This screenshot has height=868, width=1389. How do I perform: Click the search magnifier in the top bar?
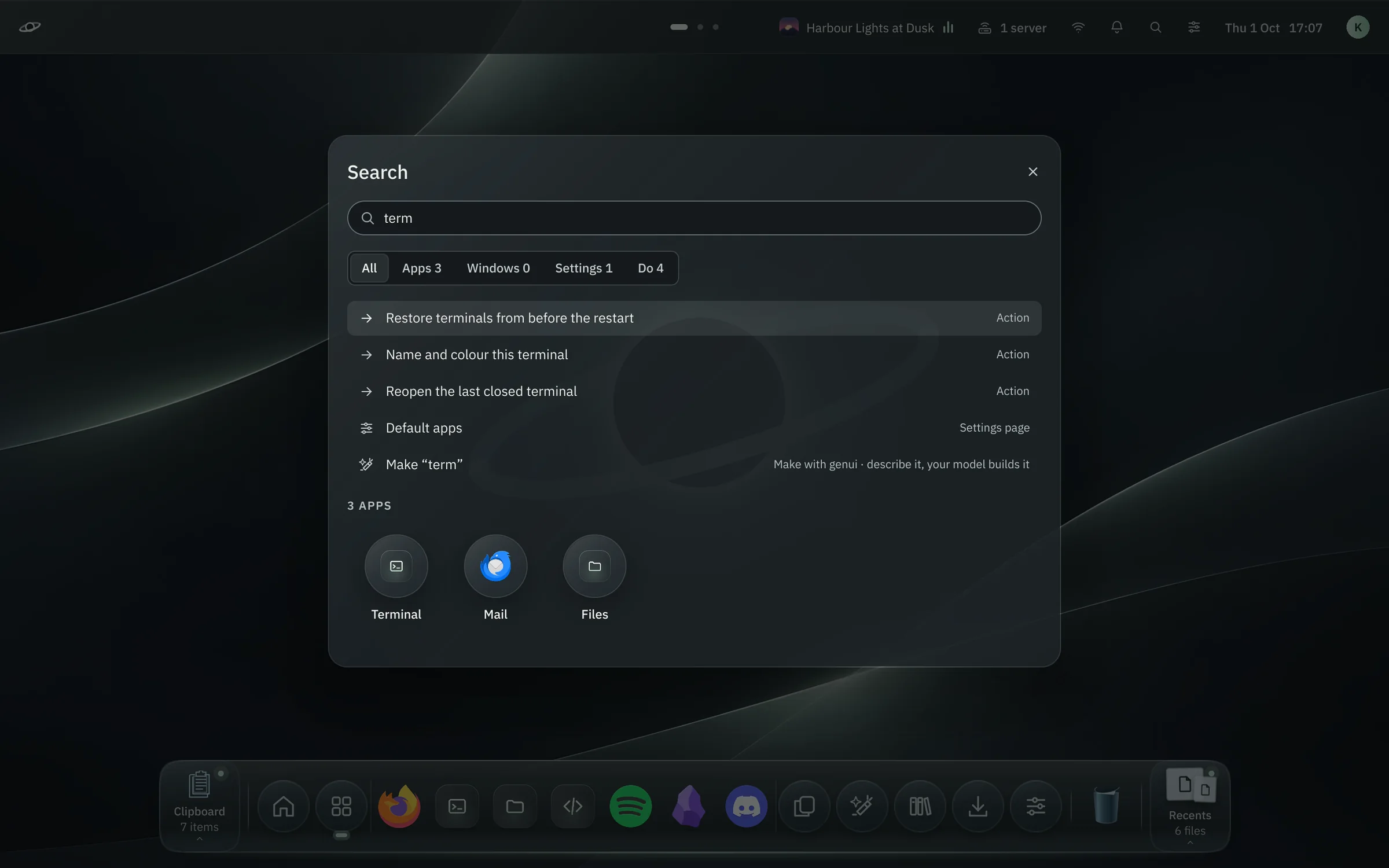(1155, 27)
